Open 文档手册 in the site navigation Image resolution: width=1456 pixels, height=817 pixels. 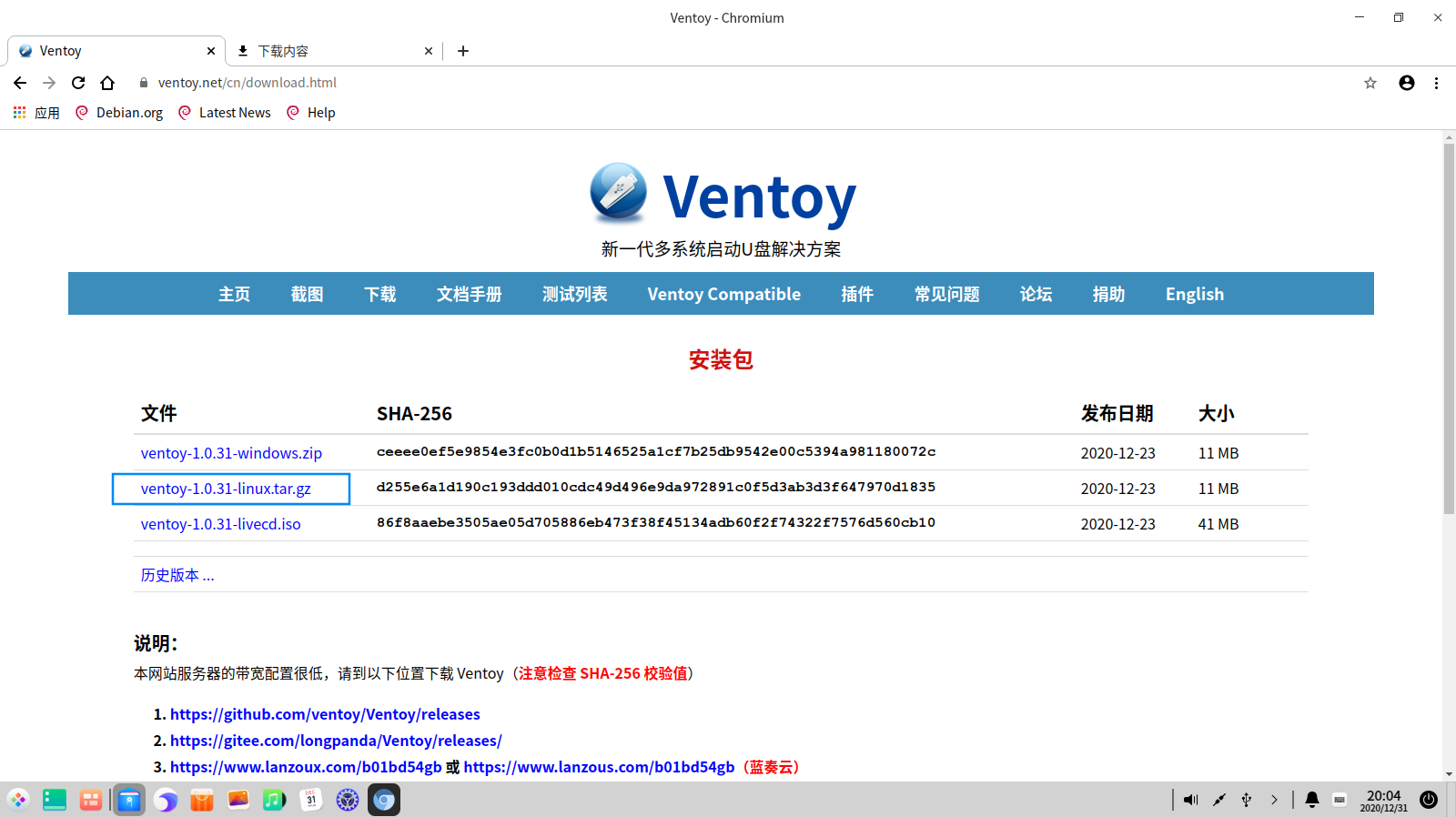[x=469, y=294]
